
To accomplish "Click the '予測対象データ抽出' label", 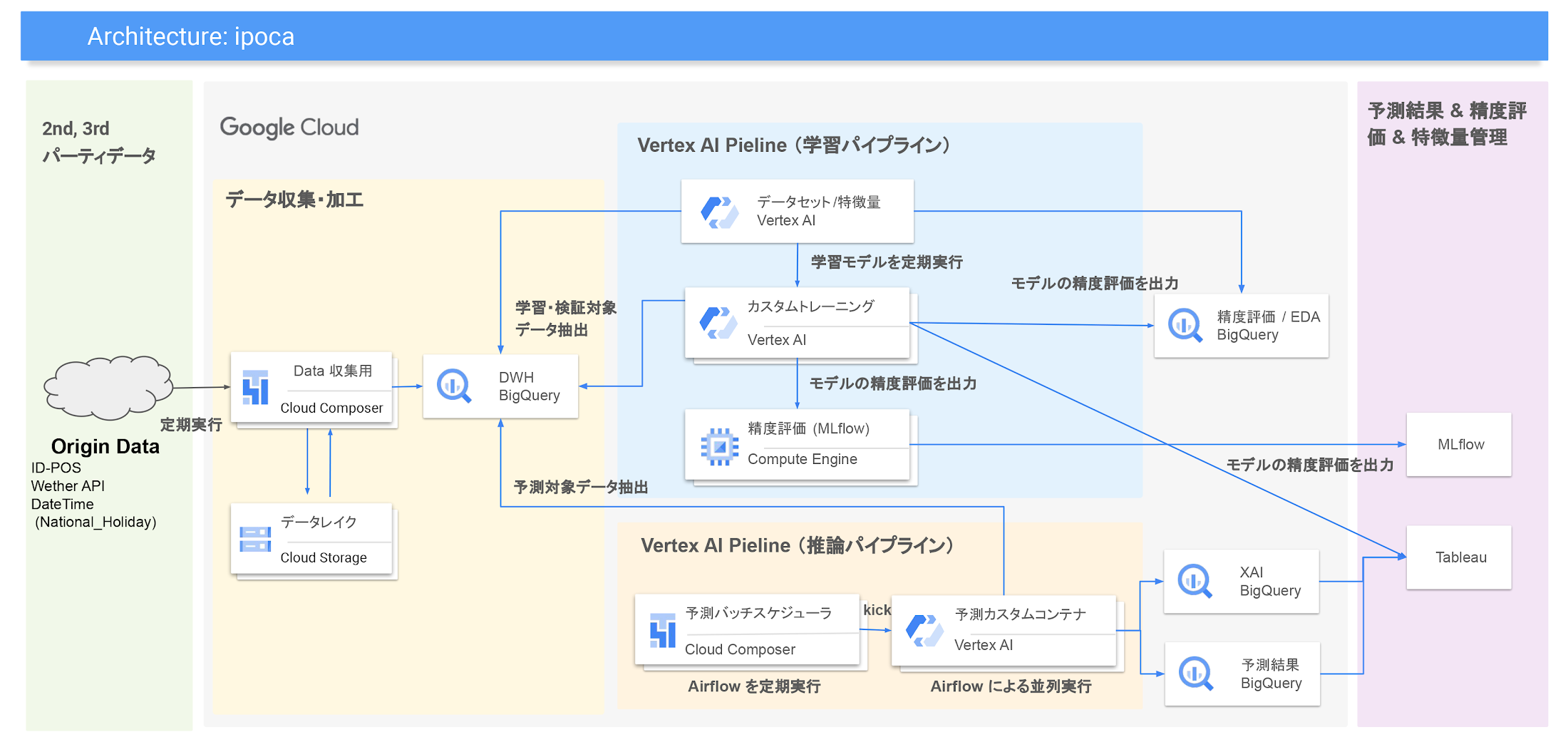I will coord(581,487).
